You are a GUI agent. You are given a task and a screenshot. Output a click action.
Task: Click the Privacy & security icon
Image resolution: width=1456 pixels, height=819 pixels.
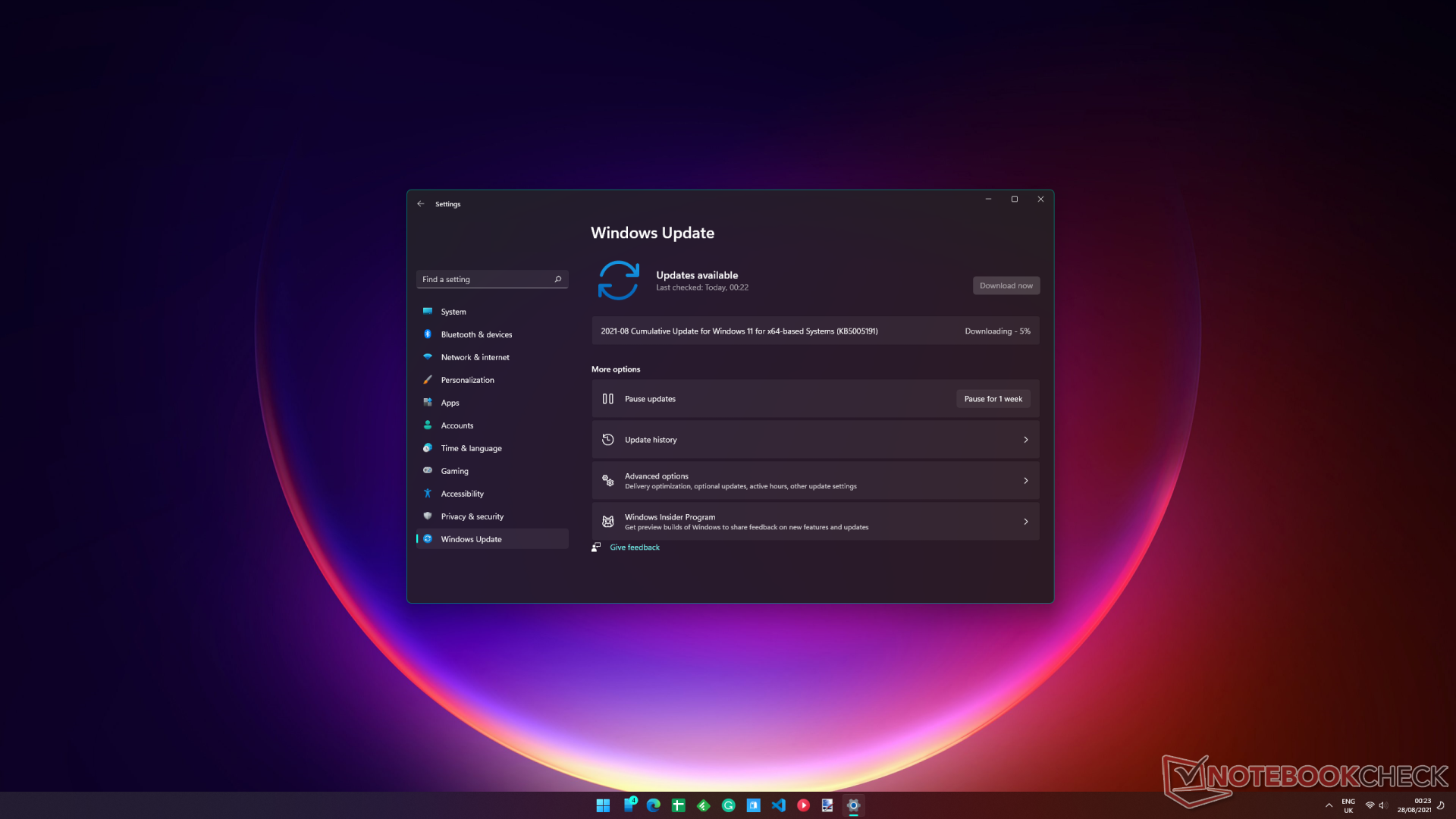point(428,515)
